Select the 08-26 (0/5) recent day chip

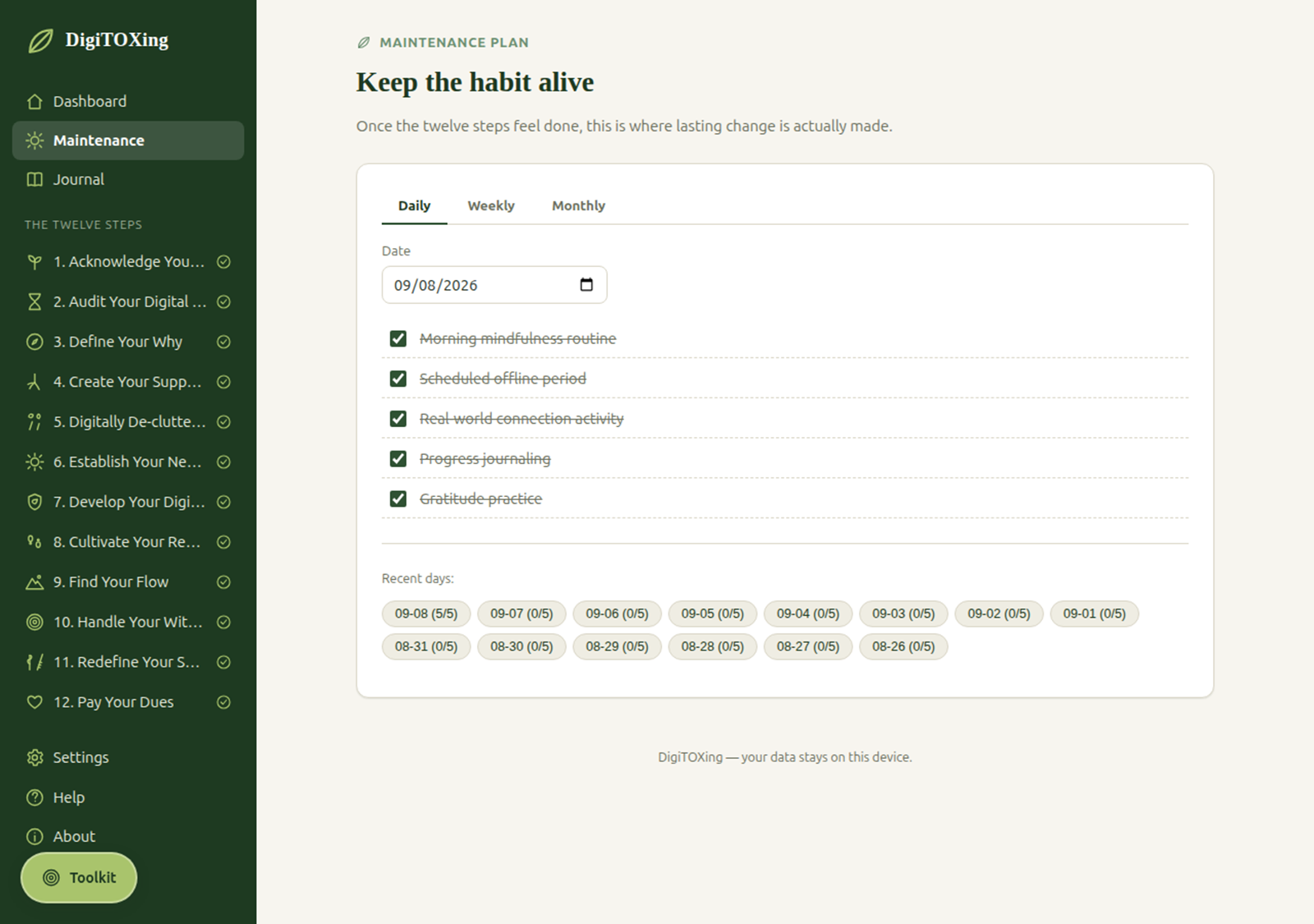(x=903, y=646)
